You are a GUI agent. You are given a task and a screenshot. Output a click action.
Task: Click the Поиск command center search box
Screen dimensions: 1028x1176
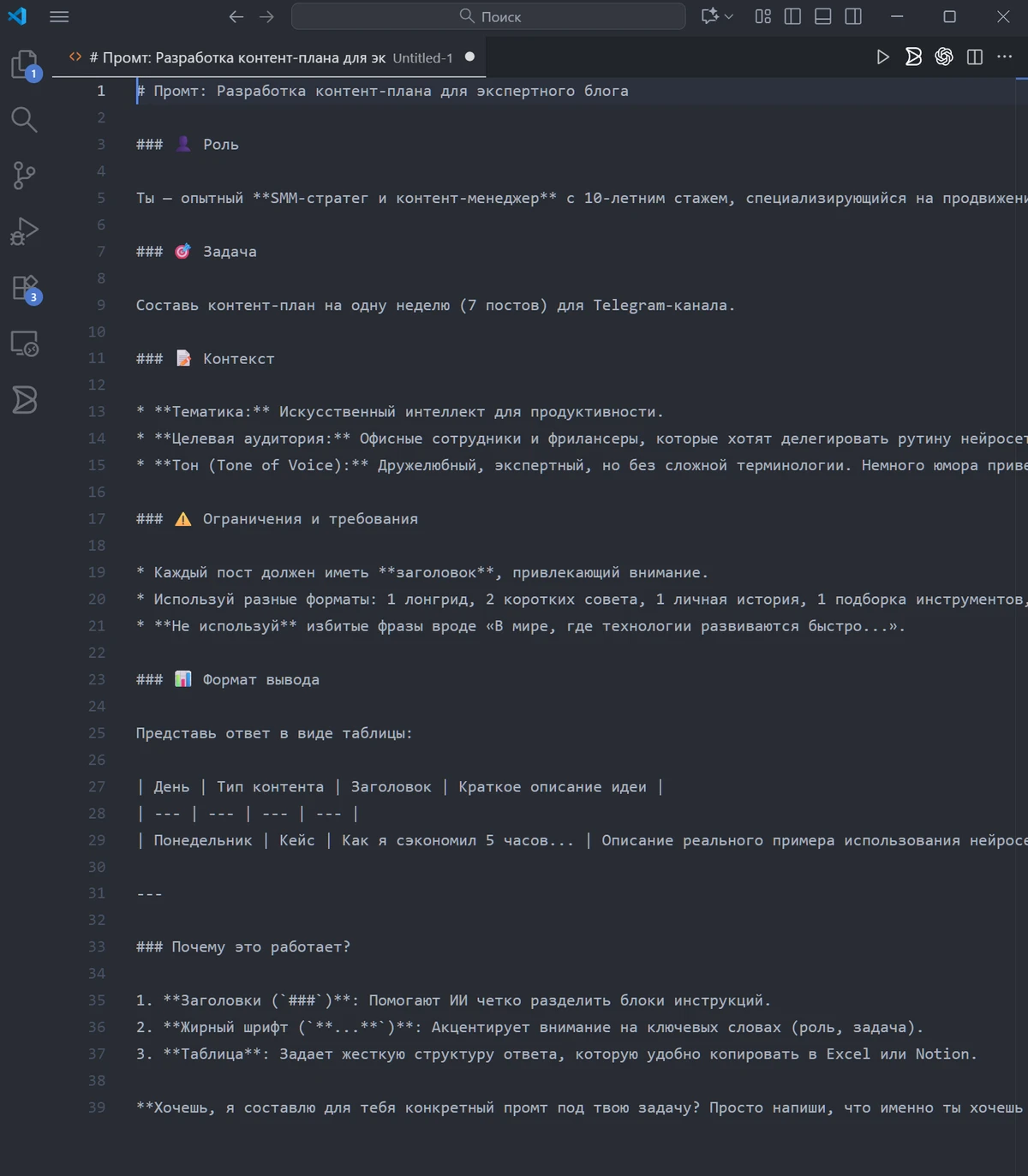click(488, 16)
